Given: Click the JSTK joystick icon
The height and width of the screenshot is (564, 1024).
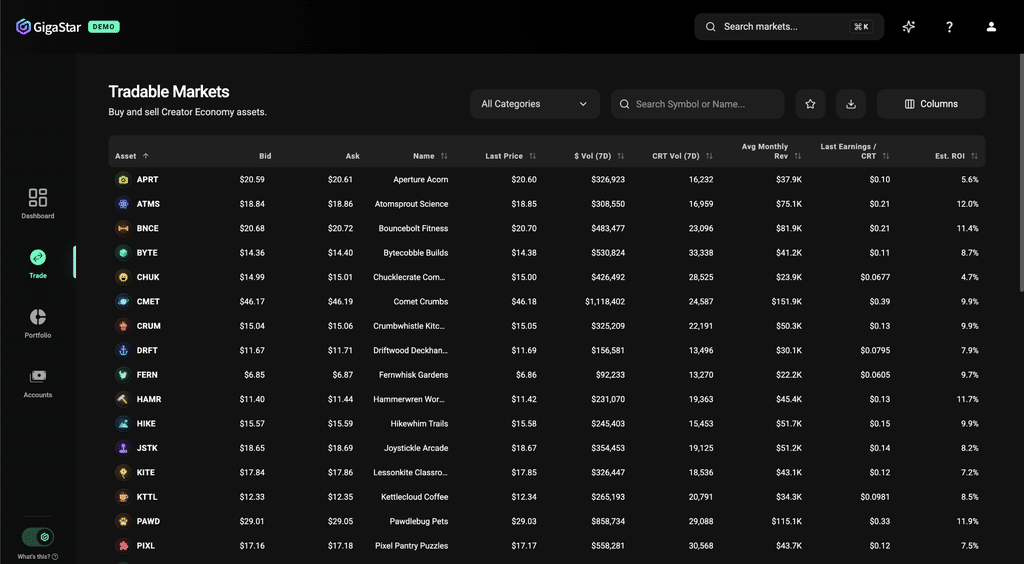Looking at the screenshot, I should 123,448.
